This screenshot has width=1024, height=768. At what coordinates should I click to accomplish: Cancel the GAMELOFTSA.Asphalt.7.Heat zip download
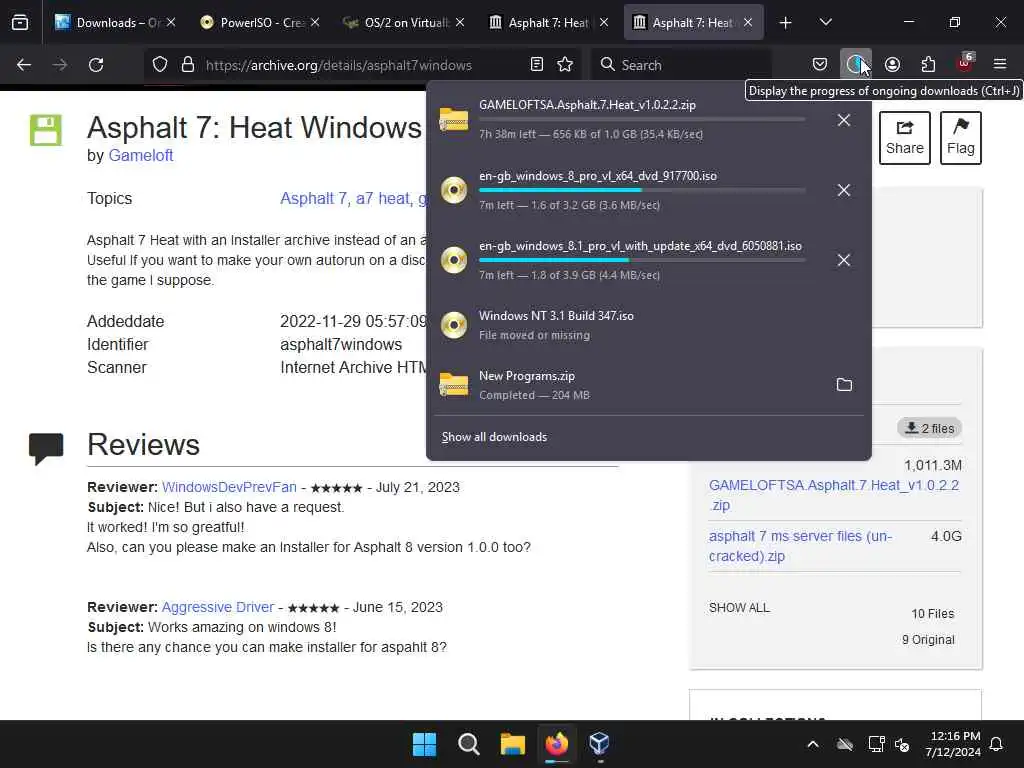844,120
